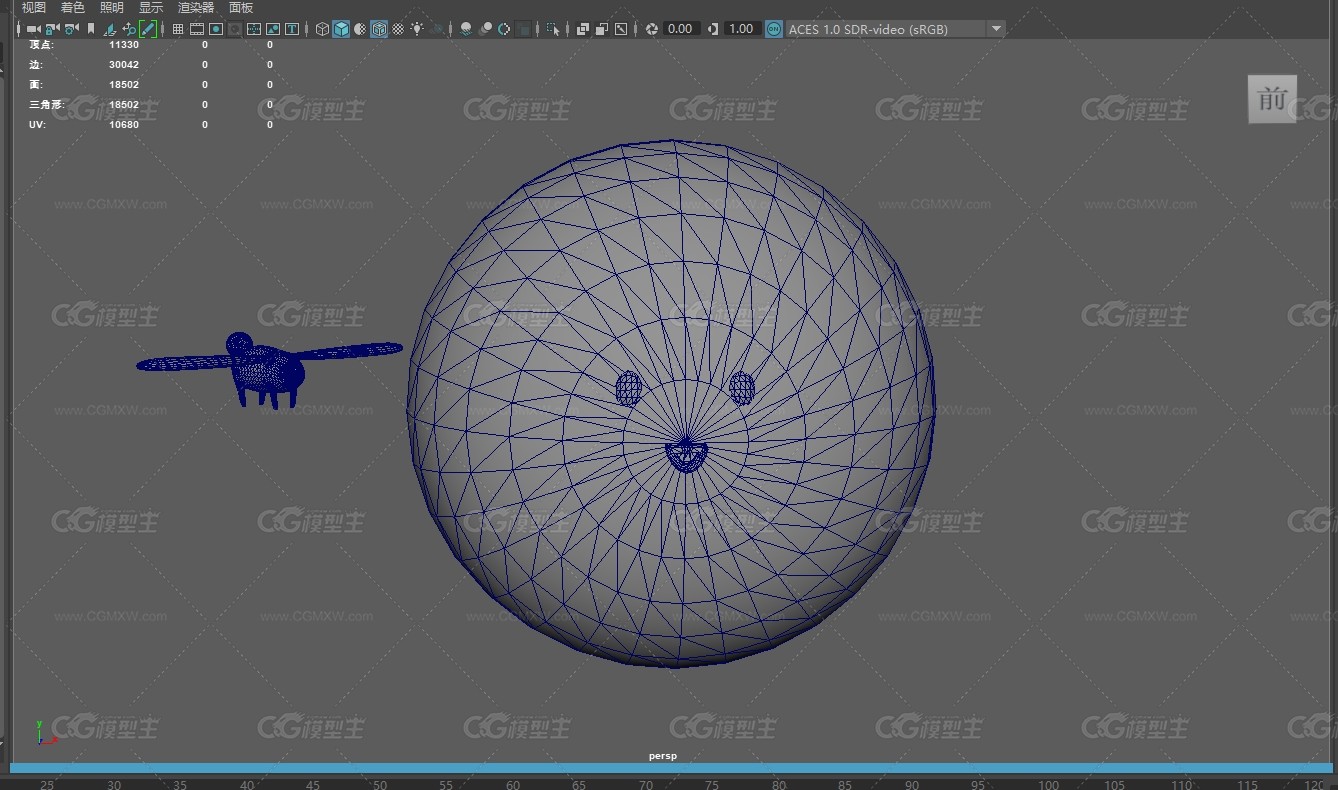Jump to frame 100 on time slider
The height and width of the screenshot is (790, 1338).
click(1048, 785)
